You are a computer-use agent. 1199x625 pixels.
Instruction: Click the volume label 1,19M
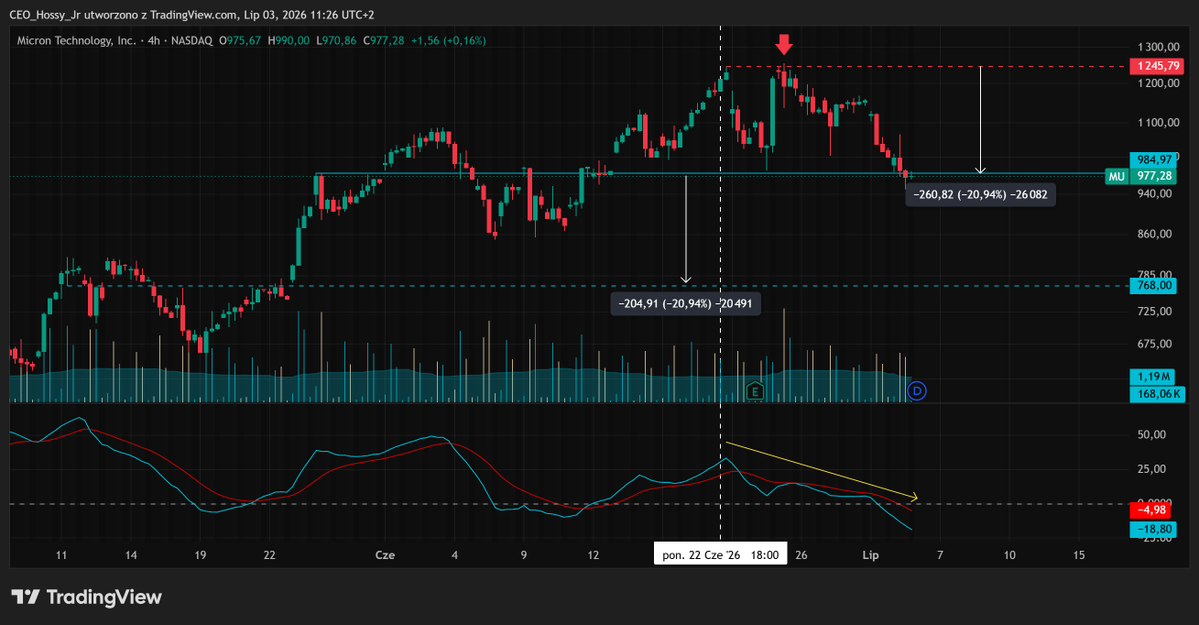coord(1154,376)
